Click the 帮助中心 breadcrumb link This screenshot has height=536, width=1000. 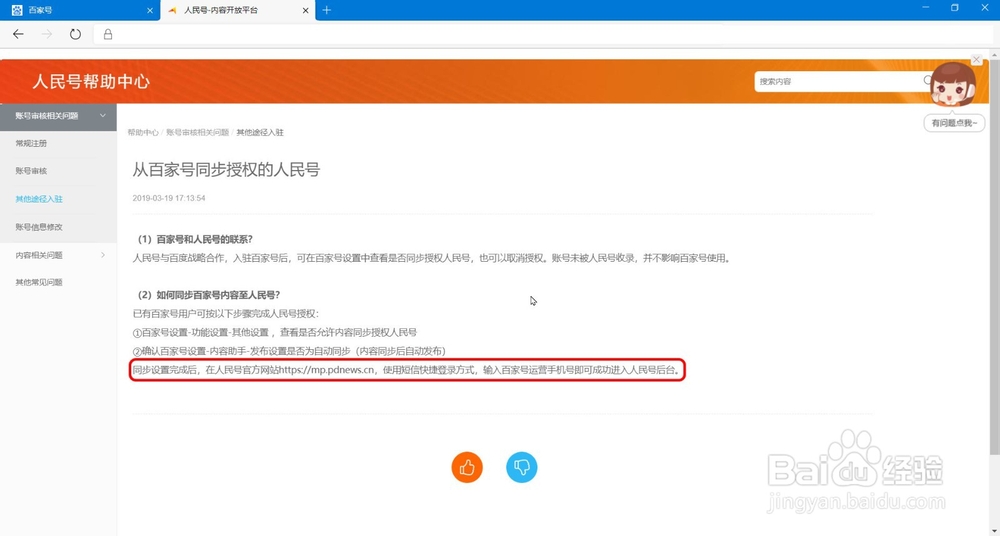(143, 133)
